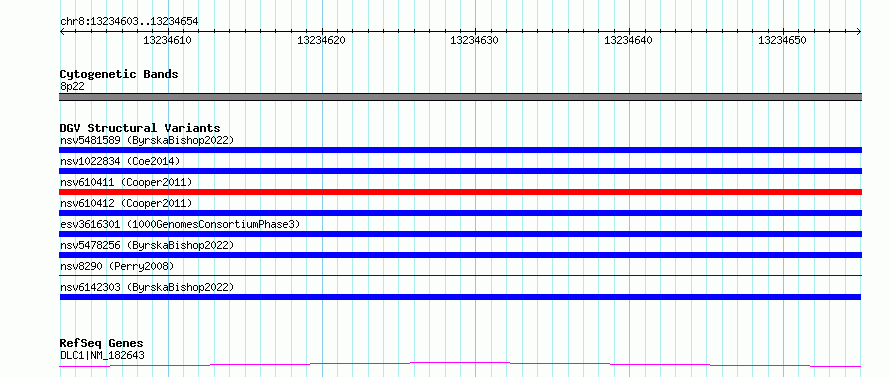Open variant nsv610411 (Cooper2011) label
This screenshot has height=377, width=890.
[x=126, y=182]
